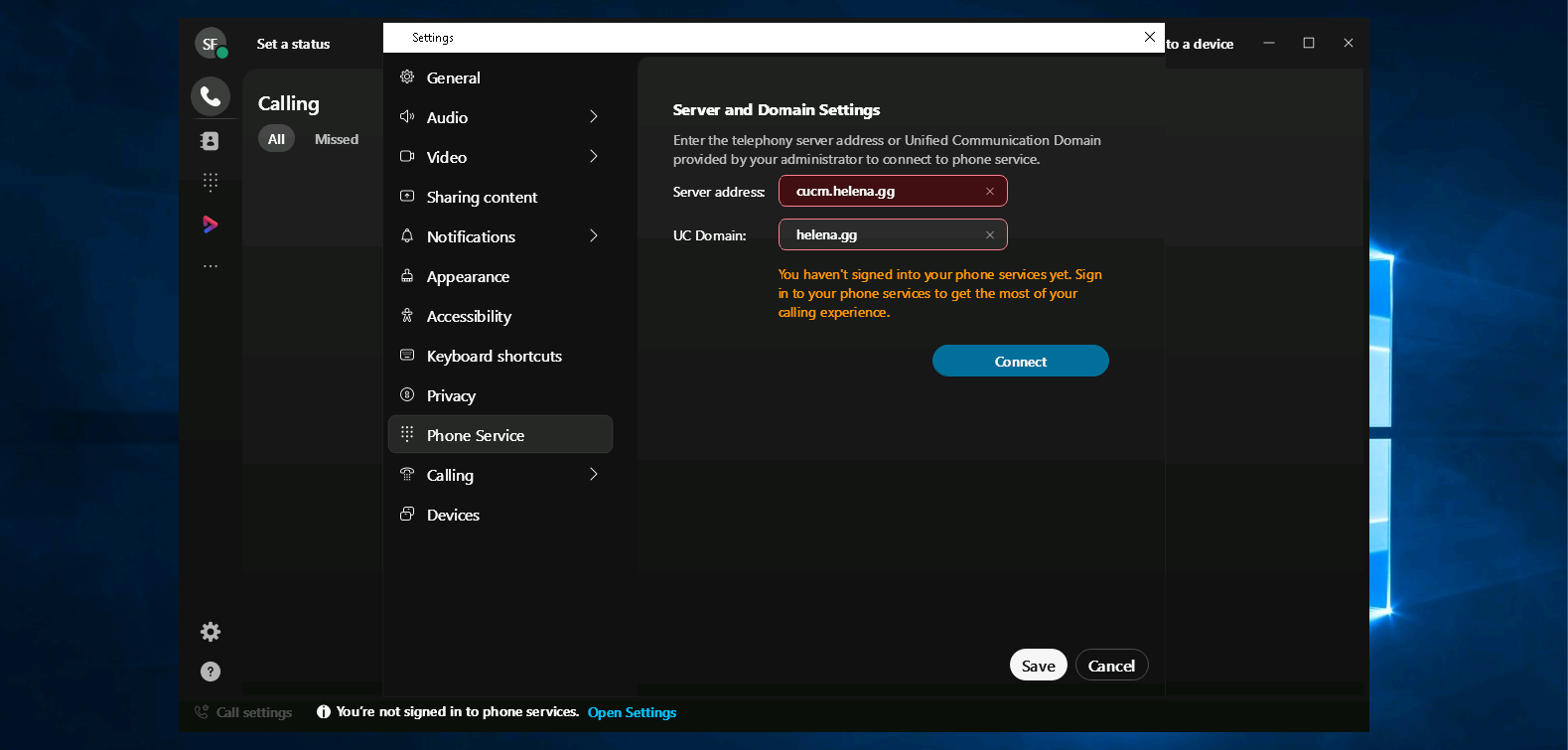
Task: Open the Contacts icon in left sidebar
Action: pos(211,141)
